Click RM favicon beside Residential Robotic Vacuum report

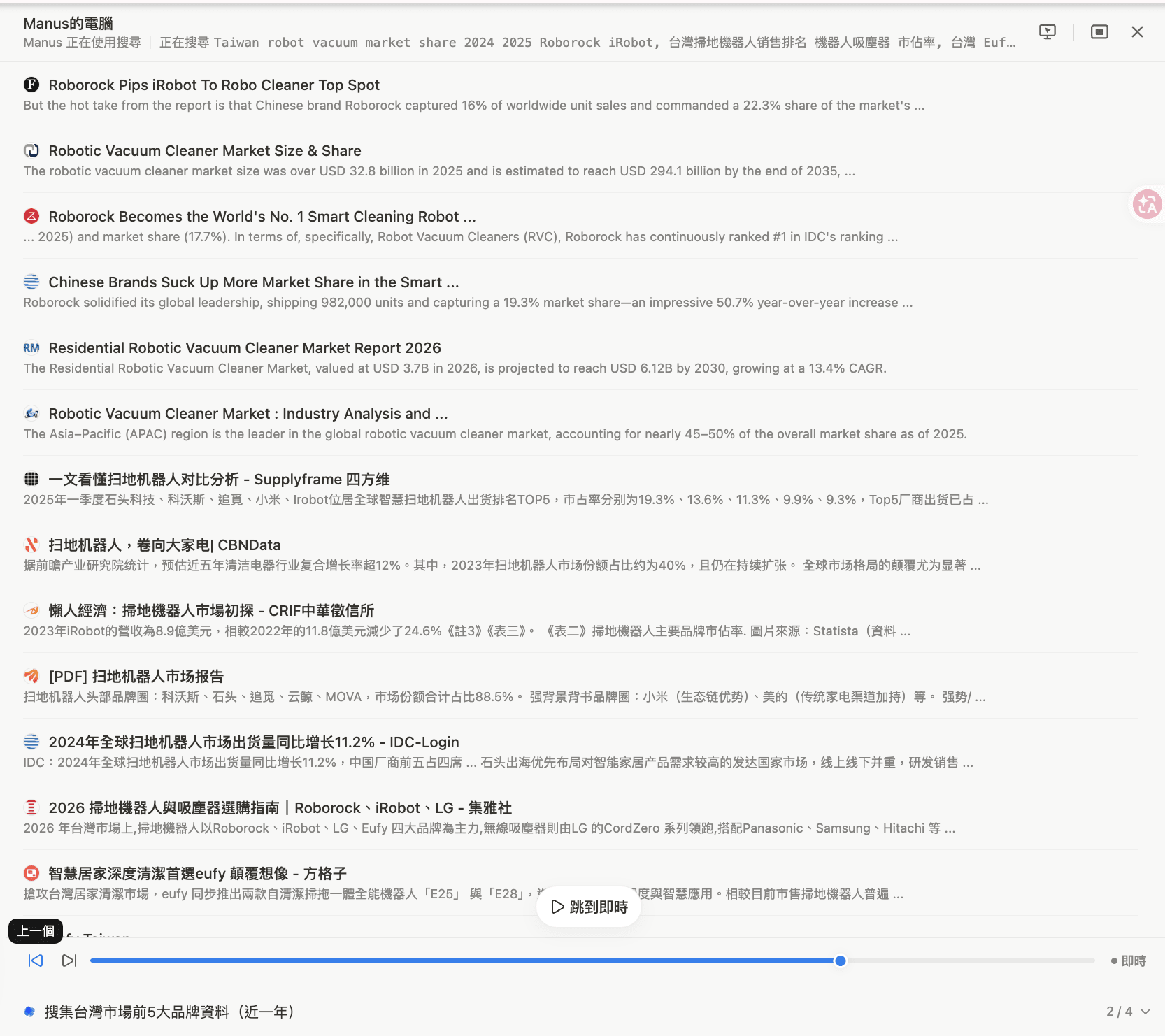(31, 347)
